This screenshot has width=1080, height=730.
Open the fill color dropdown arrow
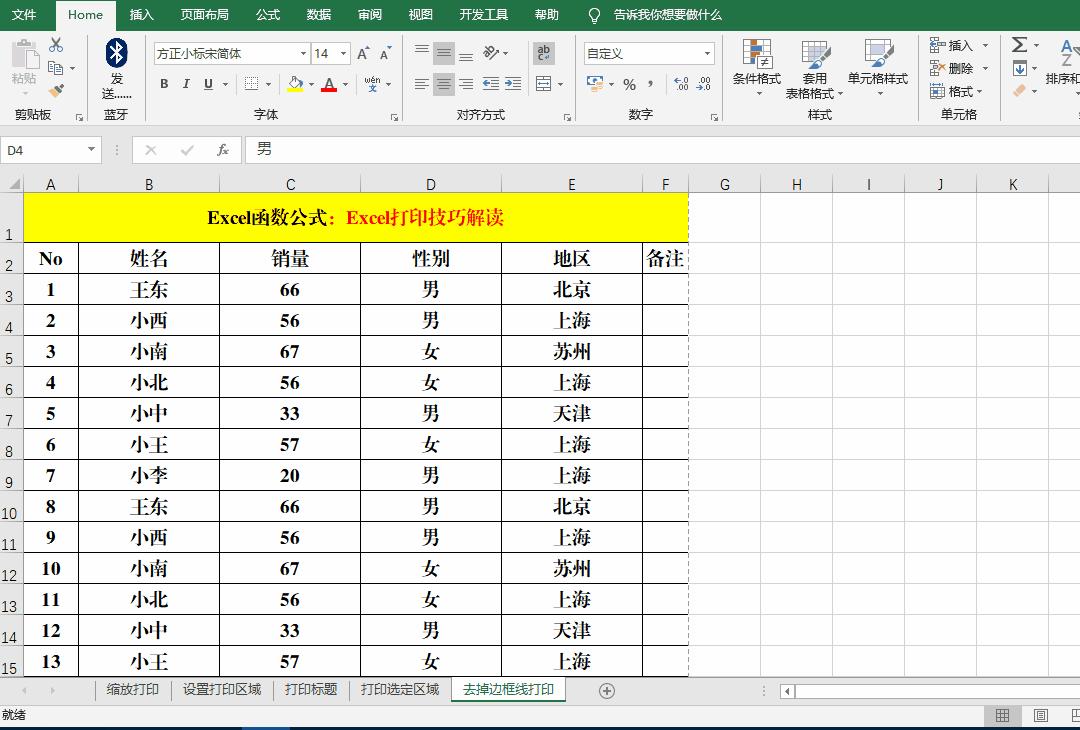[x=309, y=84]
